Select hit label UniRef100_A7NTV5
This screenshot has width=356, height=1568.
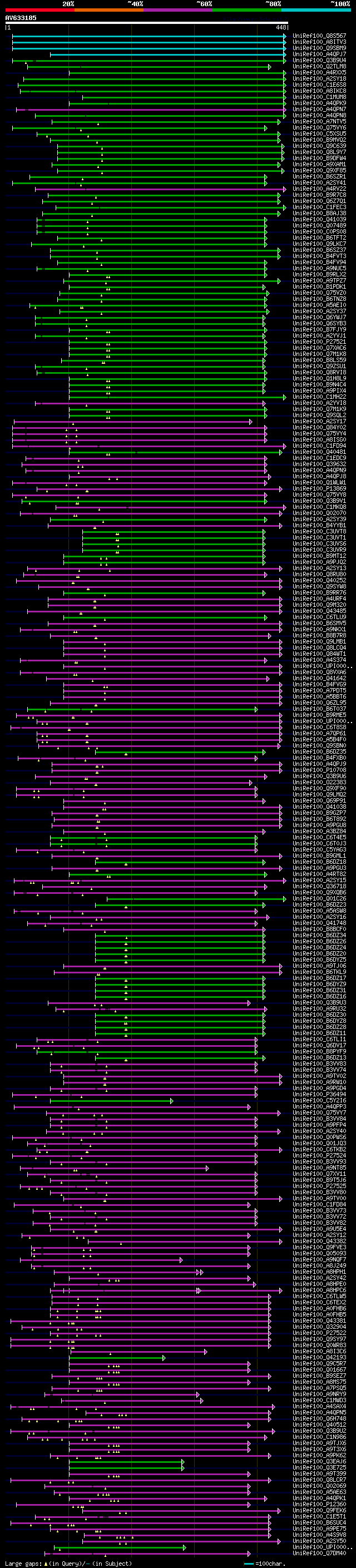(x=319, y=121)
